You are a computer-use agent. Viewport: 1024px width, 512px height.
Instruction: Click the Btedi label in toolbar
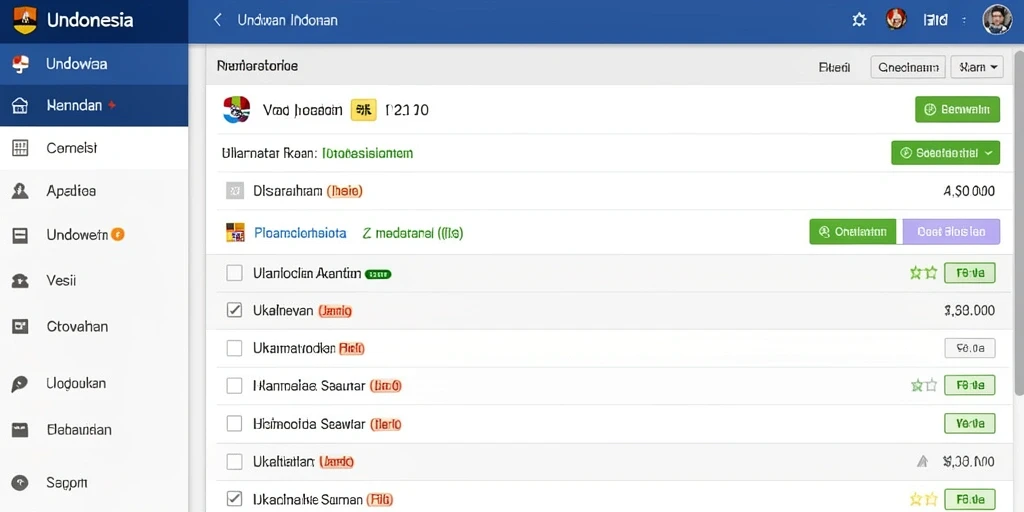[x=834, y=67]
